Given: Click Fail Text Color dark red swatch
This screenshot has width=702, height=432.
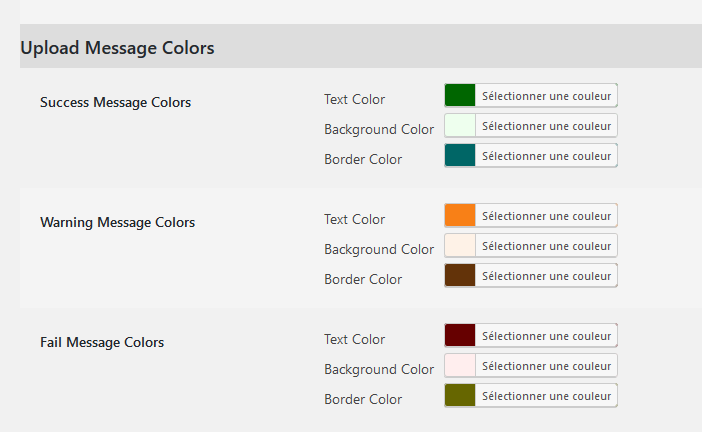Looking at the screenshot, I should (460, 335).
